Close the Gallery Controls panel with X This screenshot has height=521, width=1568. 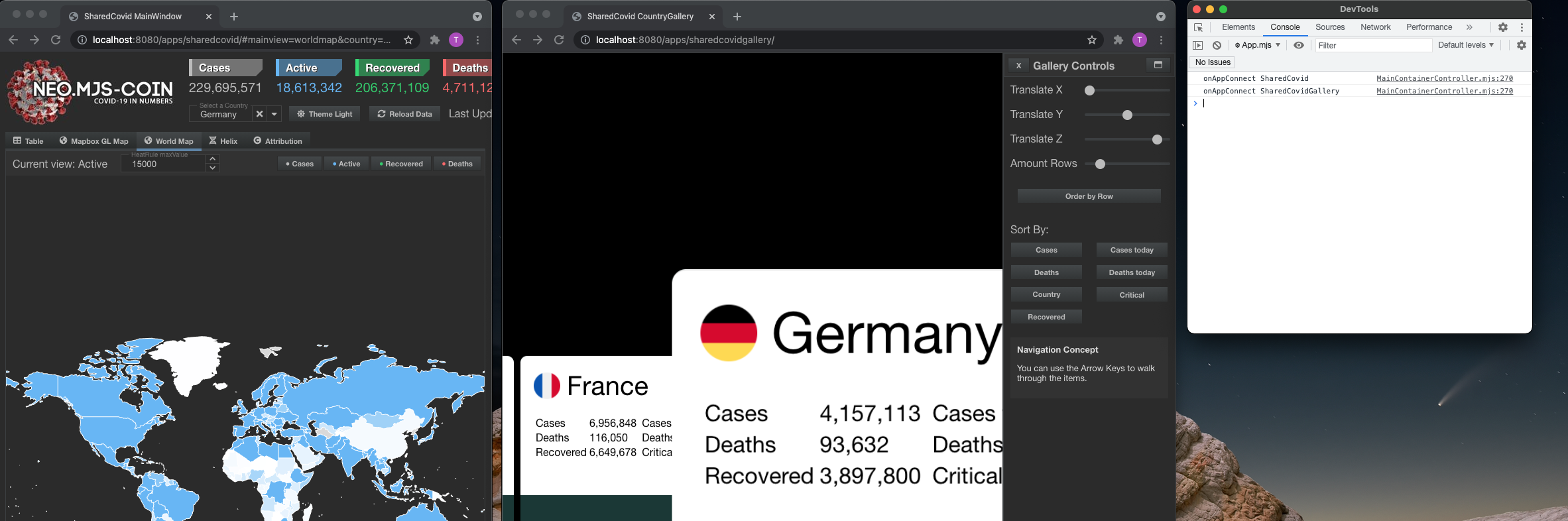[x=1019, y=66]
